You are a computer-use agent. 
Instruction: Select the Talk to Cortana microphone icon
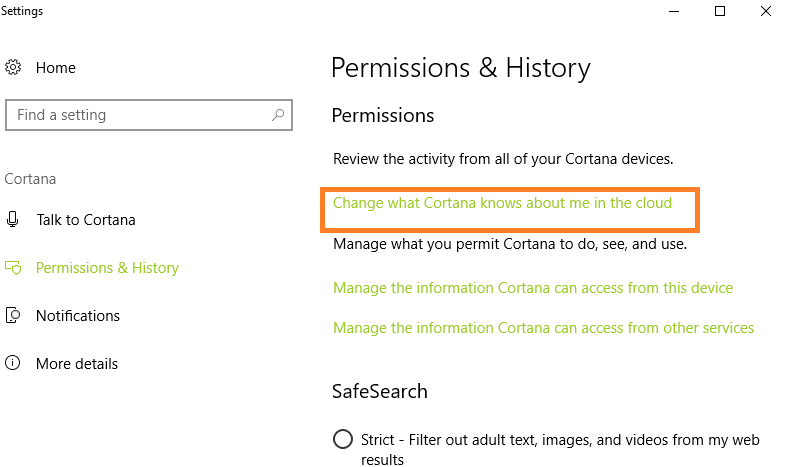pos(13,219)
